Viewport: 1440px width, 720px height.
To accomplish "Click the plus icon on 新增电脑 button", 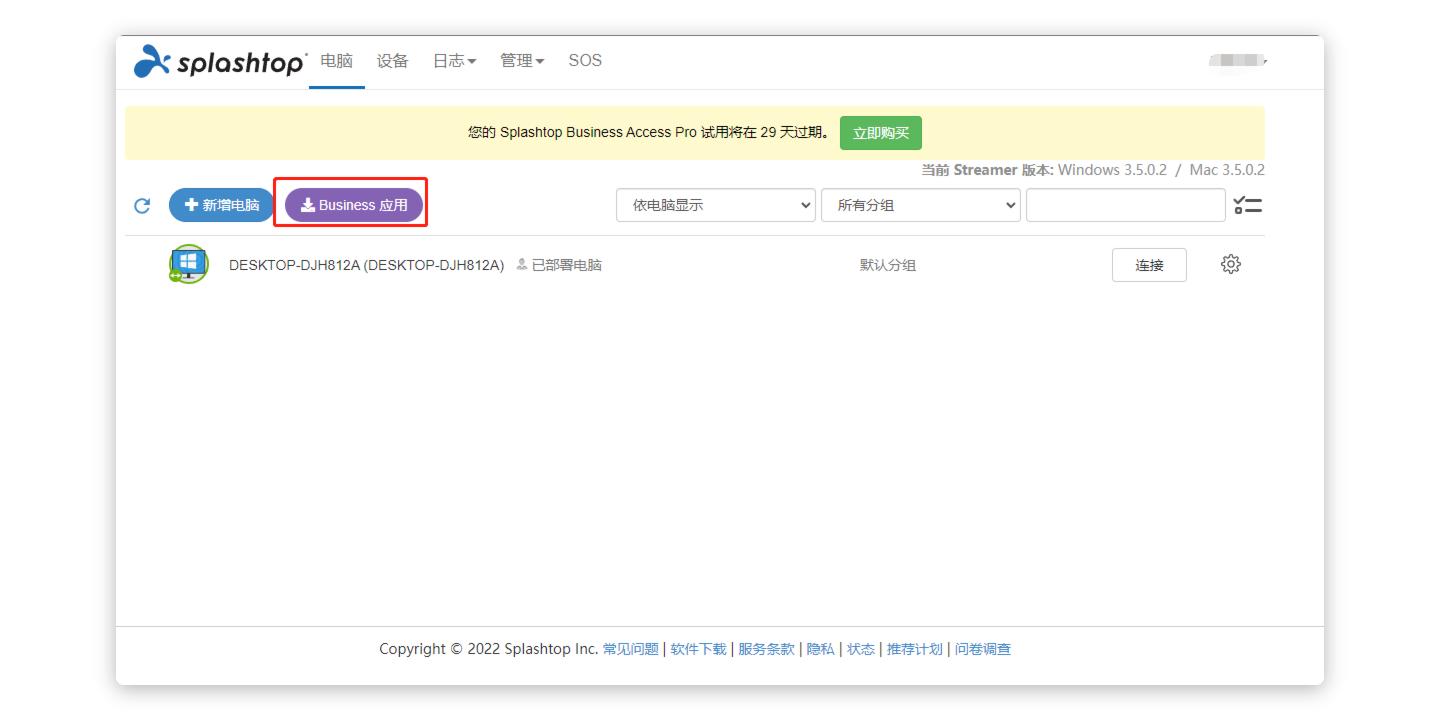I will [189, 204].
